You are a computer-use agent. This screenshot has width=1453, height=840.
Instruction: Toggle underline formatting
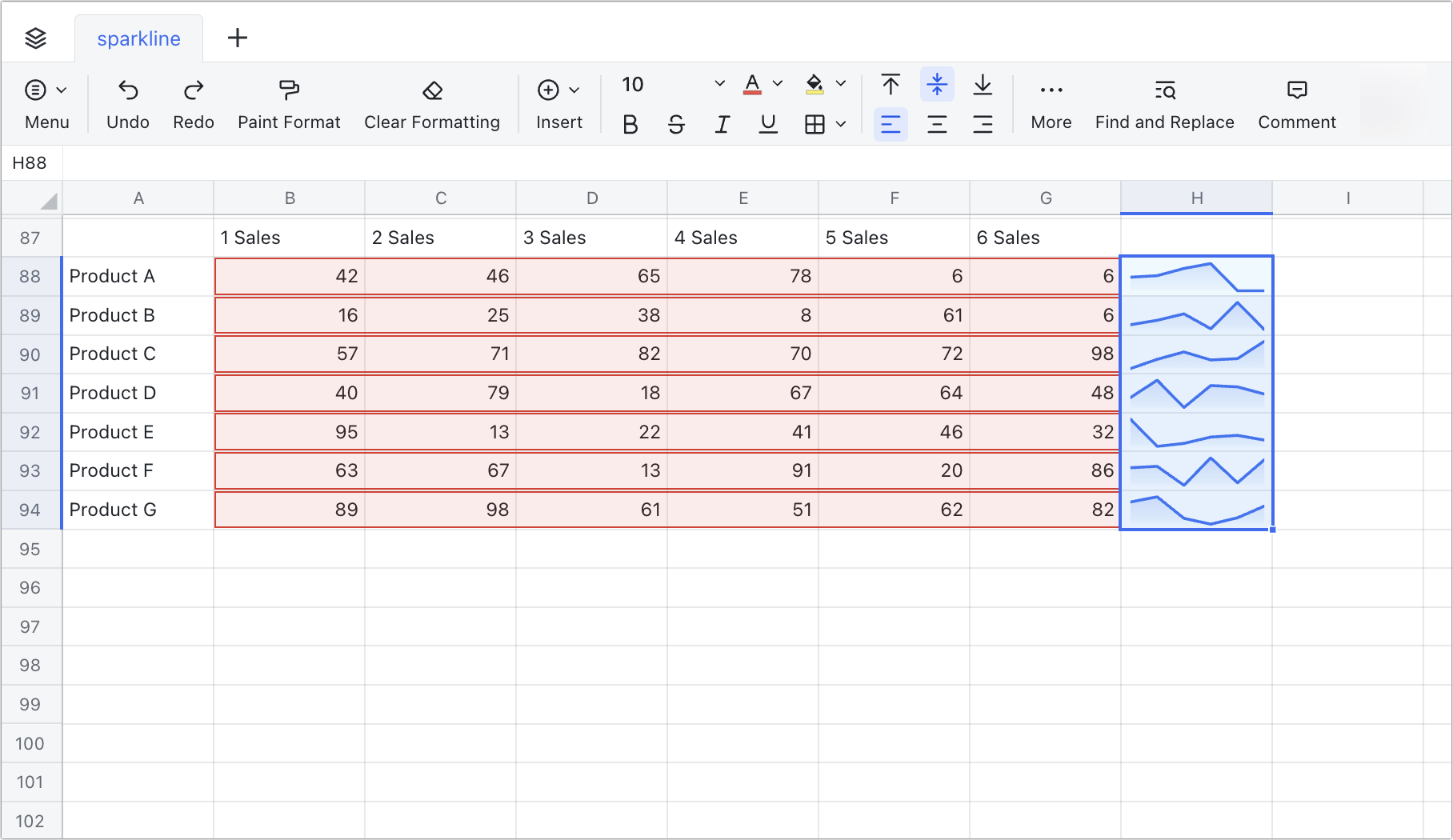[x=767, y=124]
